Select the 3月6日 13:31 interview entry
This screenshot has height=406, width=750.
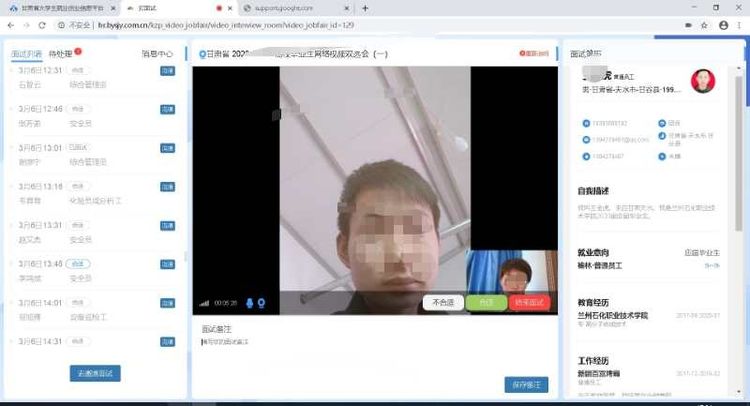95,232
